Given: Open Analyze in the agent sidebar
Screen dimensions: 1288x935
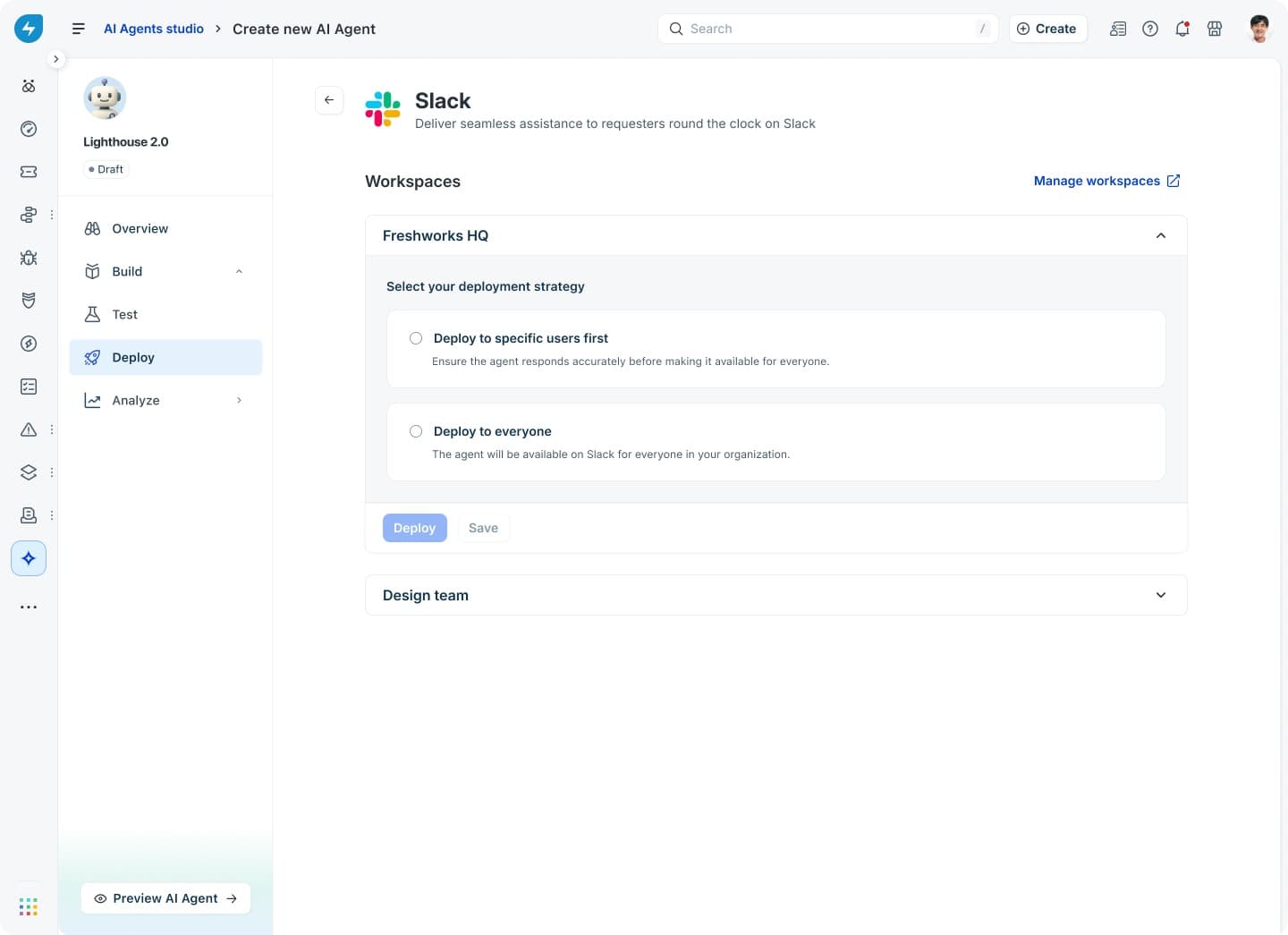Looking at the screenshot, I should coord(165,400).
